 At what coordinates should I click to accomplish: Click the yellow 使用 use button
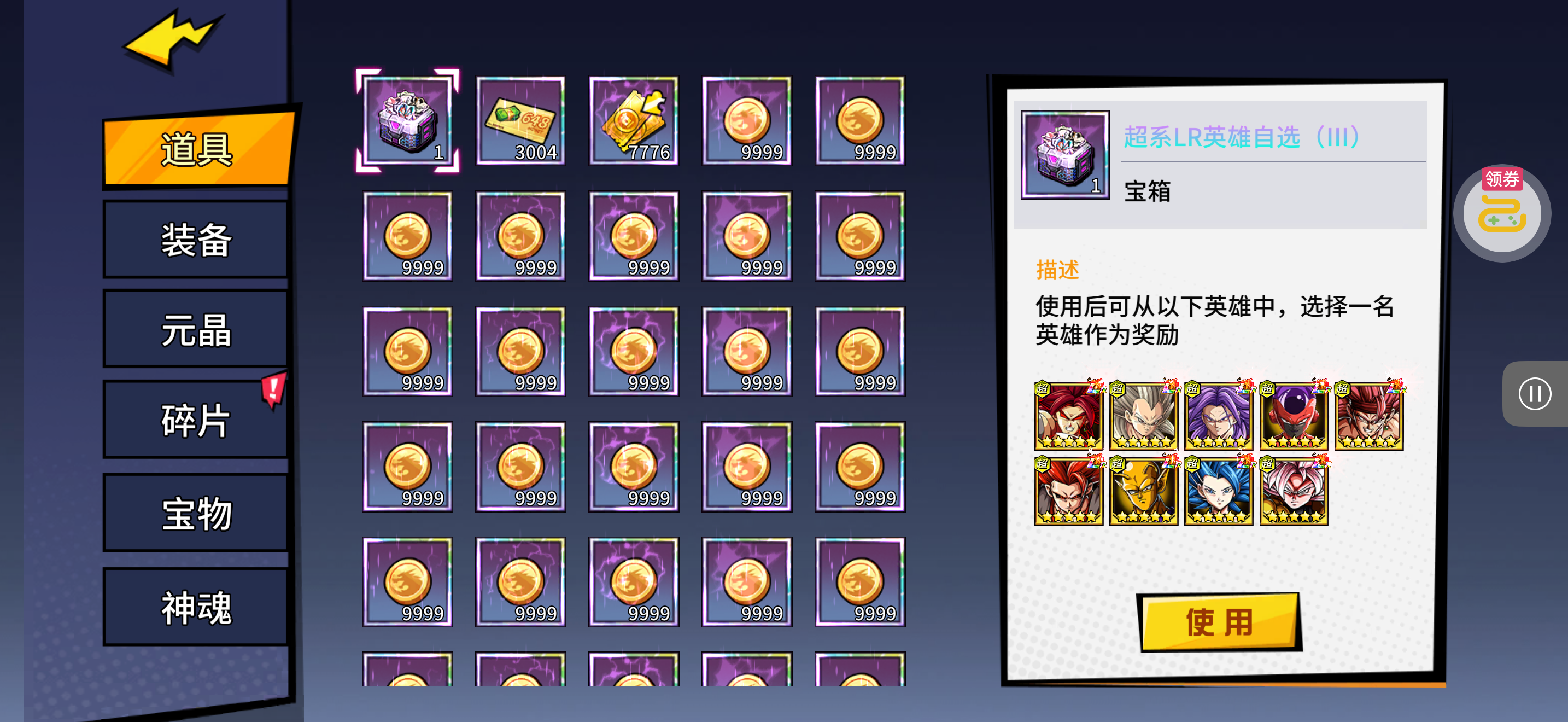(1219, 621)
